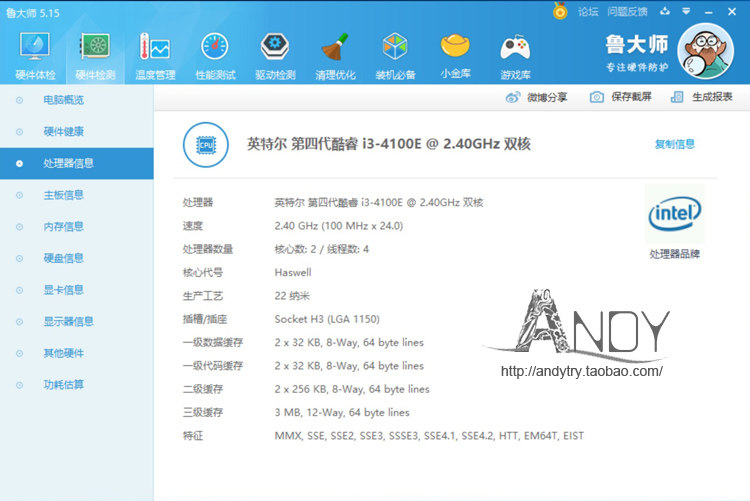The height and width of the screenshot is (501, 750).
Task: Click 处理器品牌 label under Intel logo
Action: point(674,254)
